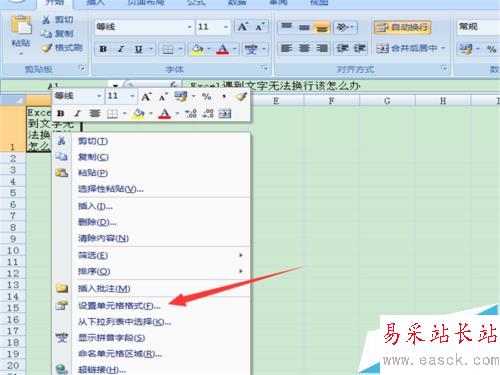Image resolution: width=500 pixels, height=375 pixels.
Task: Click center align on the mini toolbar
Action: point(95,114)
